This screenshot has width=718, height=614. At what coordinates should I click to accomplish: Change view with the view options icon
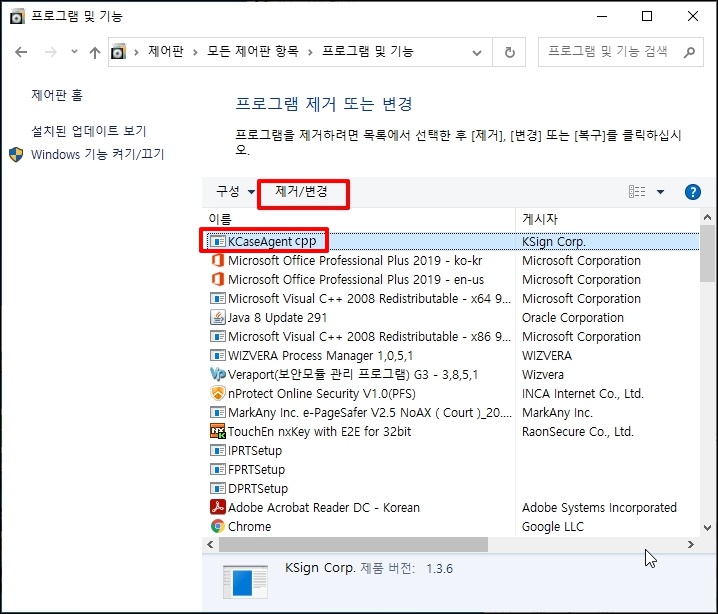pos(637,191)
